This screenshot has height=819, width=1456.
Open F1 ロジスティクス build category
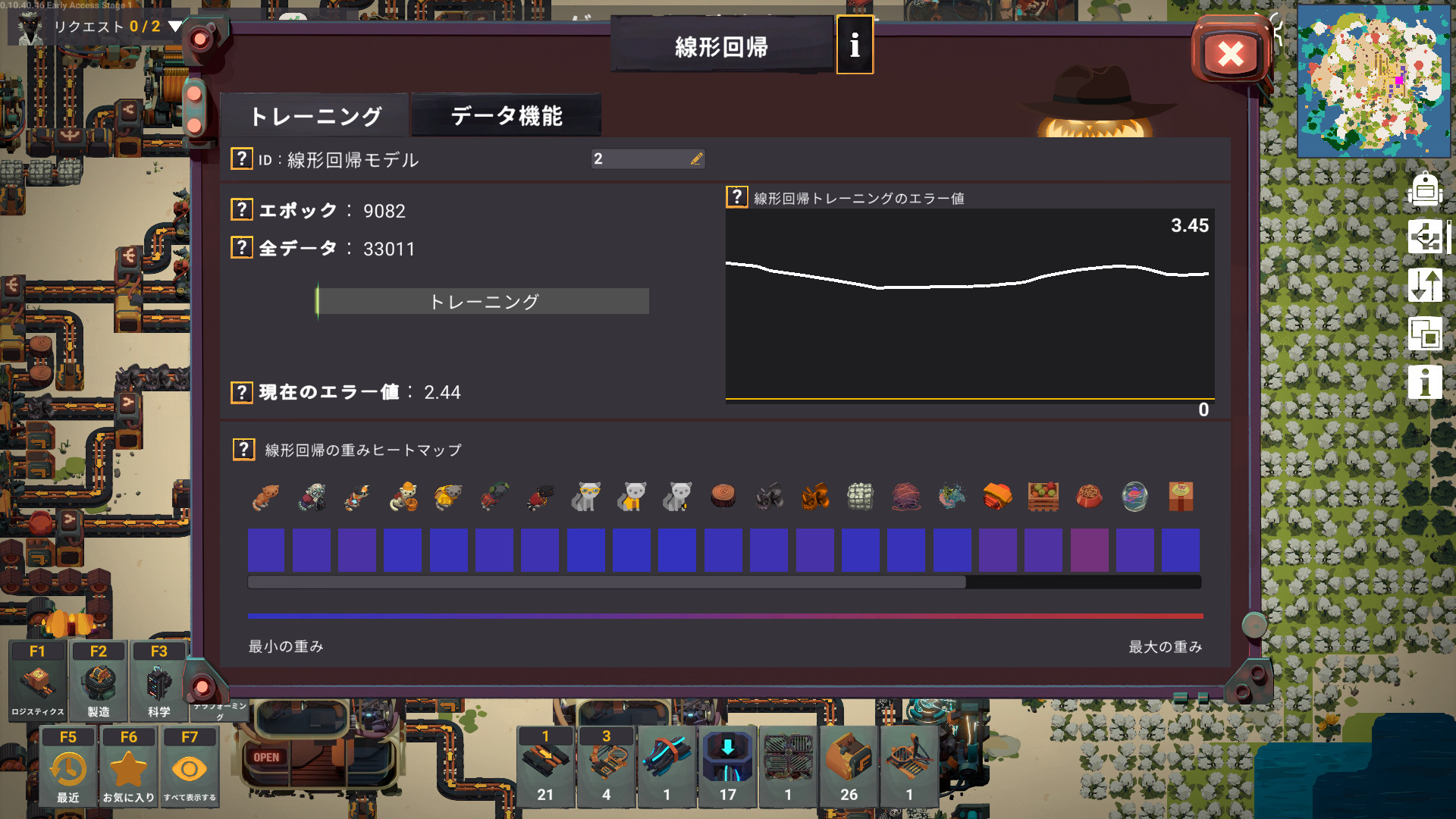click(x=37, y=680)
